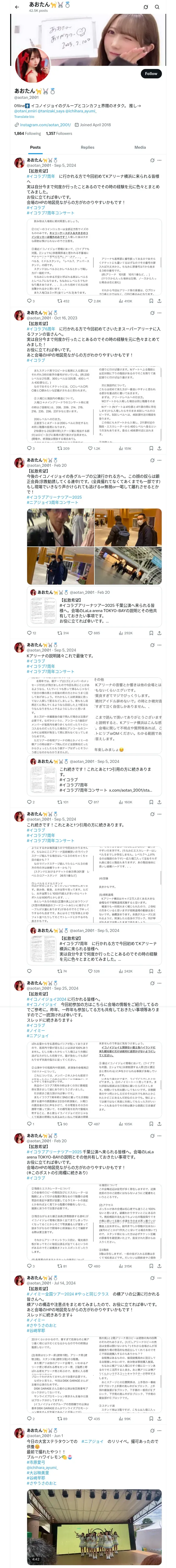Open more options on Oct 16, 2023 post
The width and height of the screenshot is (176, 1568).
point(160,313)
